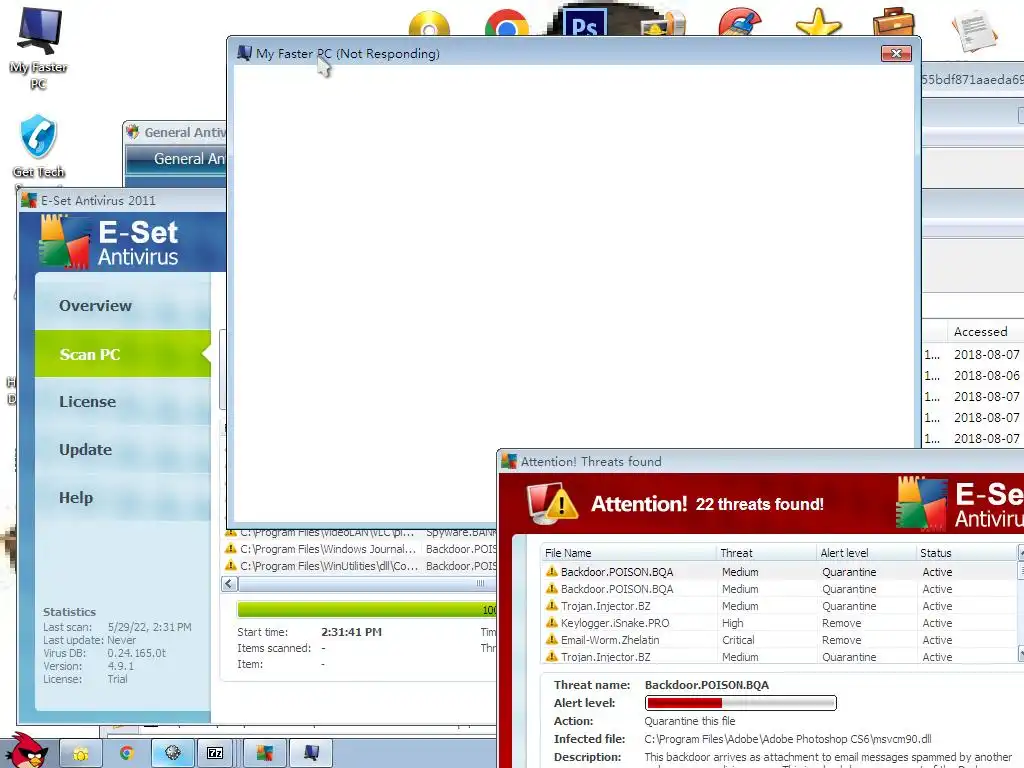The width and height of the screenshot is (1024, 768).
Task: Select the C:\Program Files\WinUtilities scan entry
Action: (x=360, y=566)
